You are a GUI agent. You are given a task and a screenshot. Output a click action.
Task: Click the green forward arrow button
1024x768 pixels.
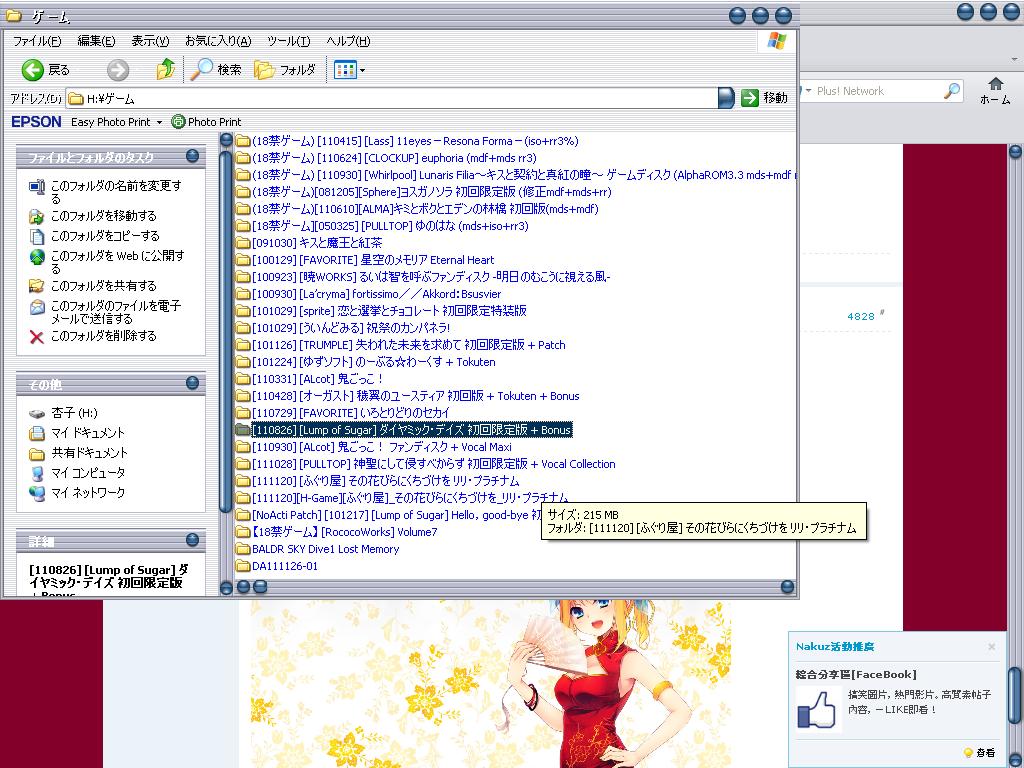118,69
